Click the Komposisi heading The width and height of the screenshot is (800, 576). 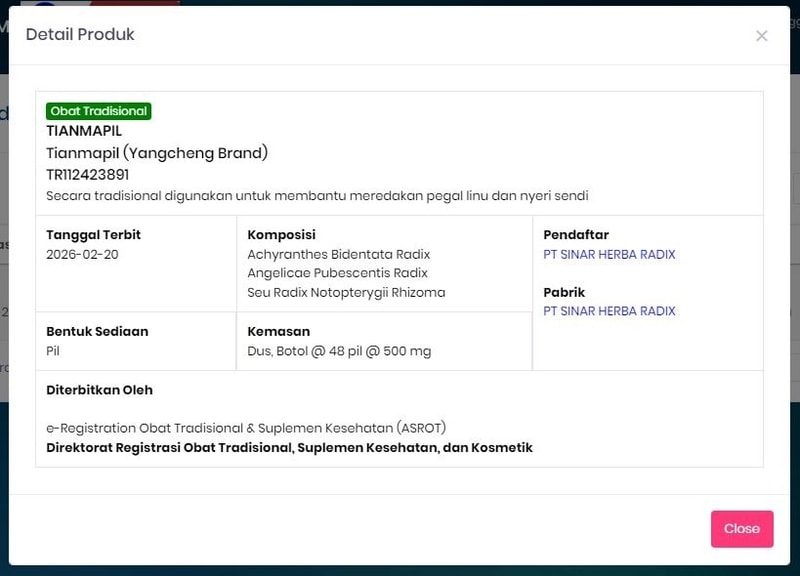[281, 235]
